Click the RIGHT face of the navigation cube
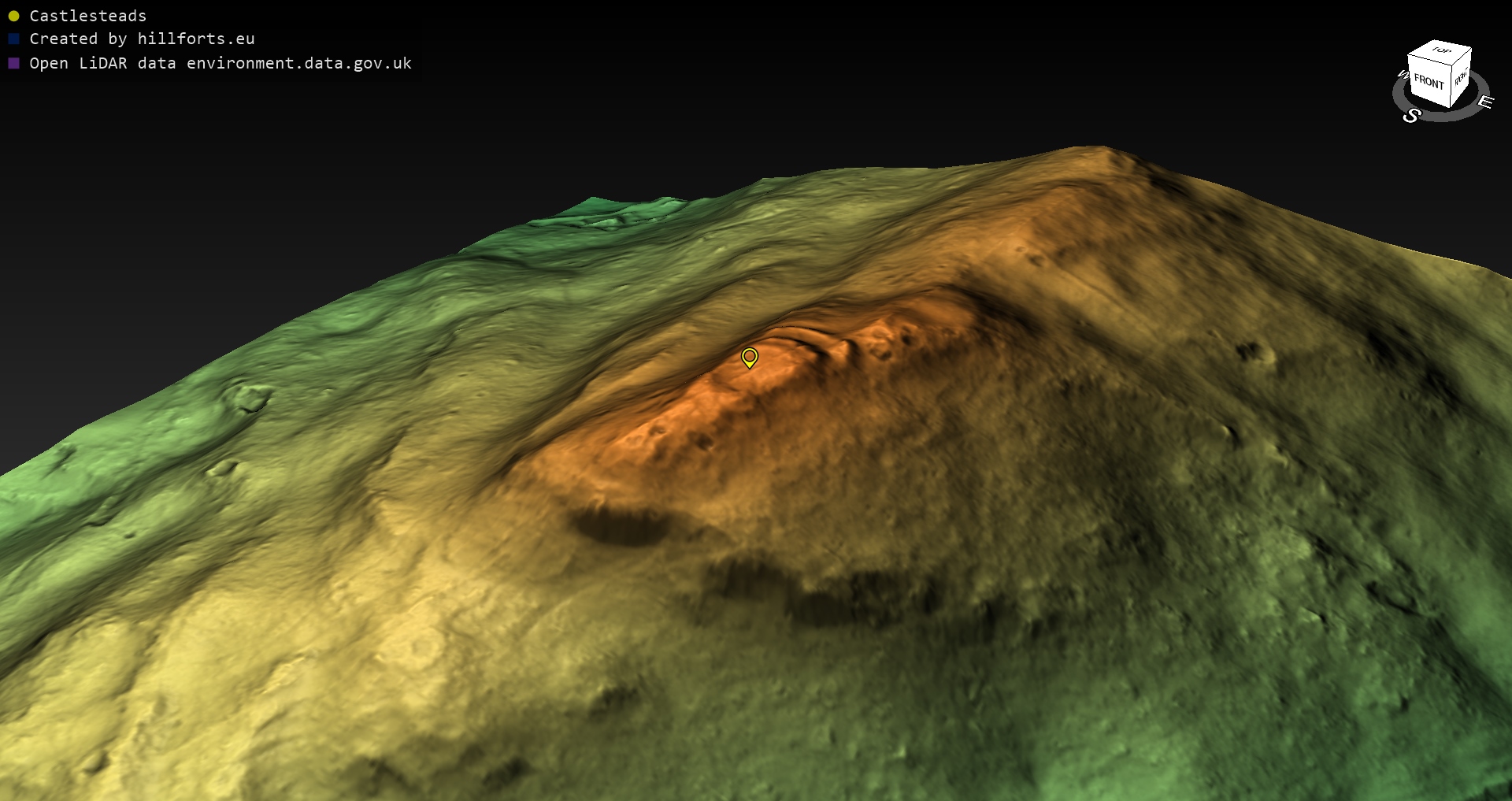Image resolution: width=1512 pixels, height=801 pixels. point(1462,78)
